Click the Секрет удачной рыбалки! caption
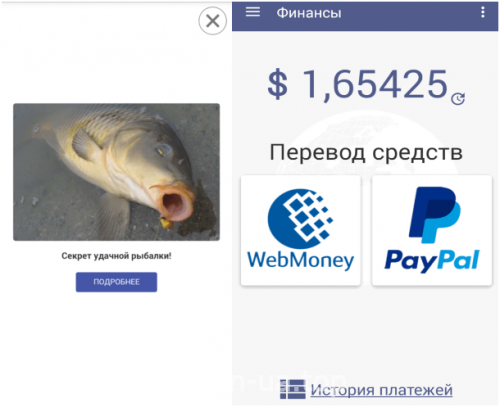Image resolution: width=500 pixels, height=407 pixels. [116, 256]
